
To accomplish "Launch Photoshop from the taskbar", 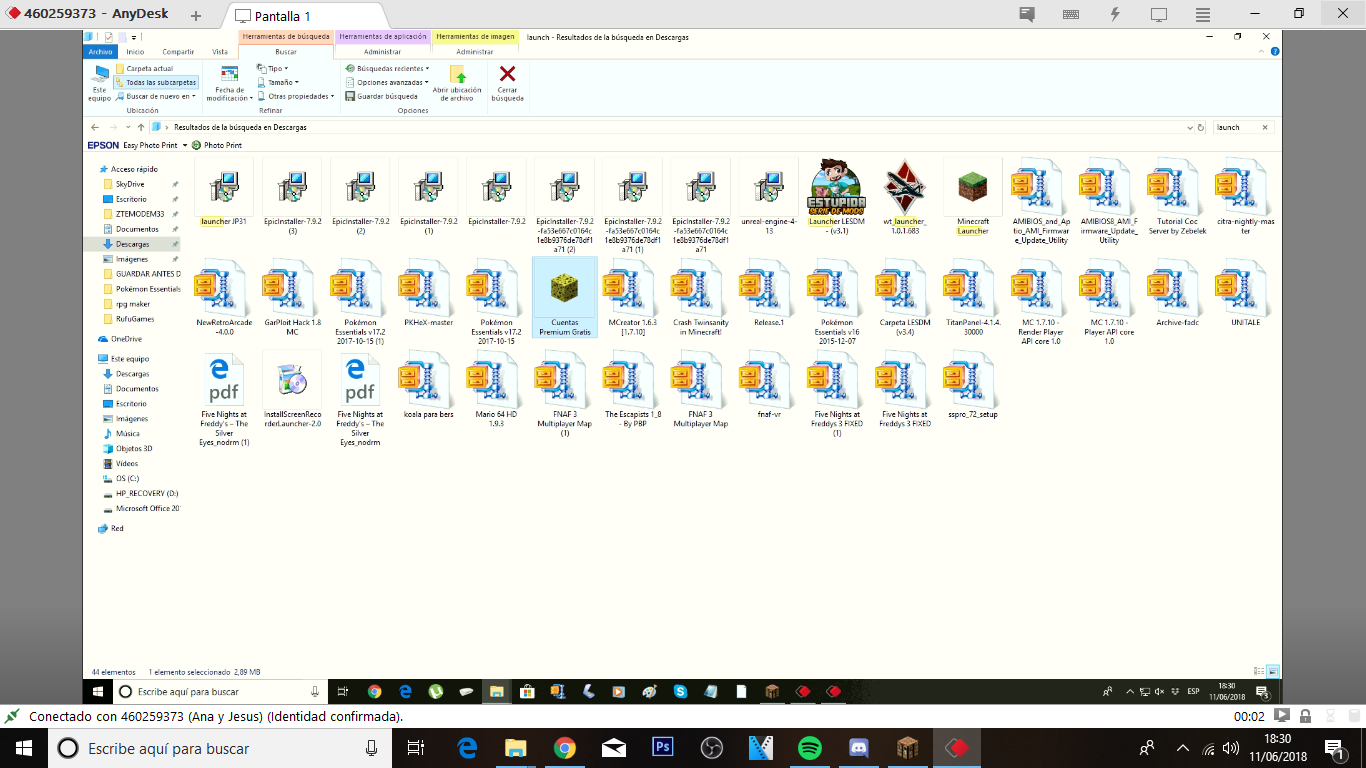I will pyautogui.click(x=662, y=748).
